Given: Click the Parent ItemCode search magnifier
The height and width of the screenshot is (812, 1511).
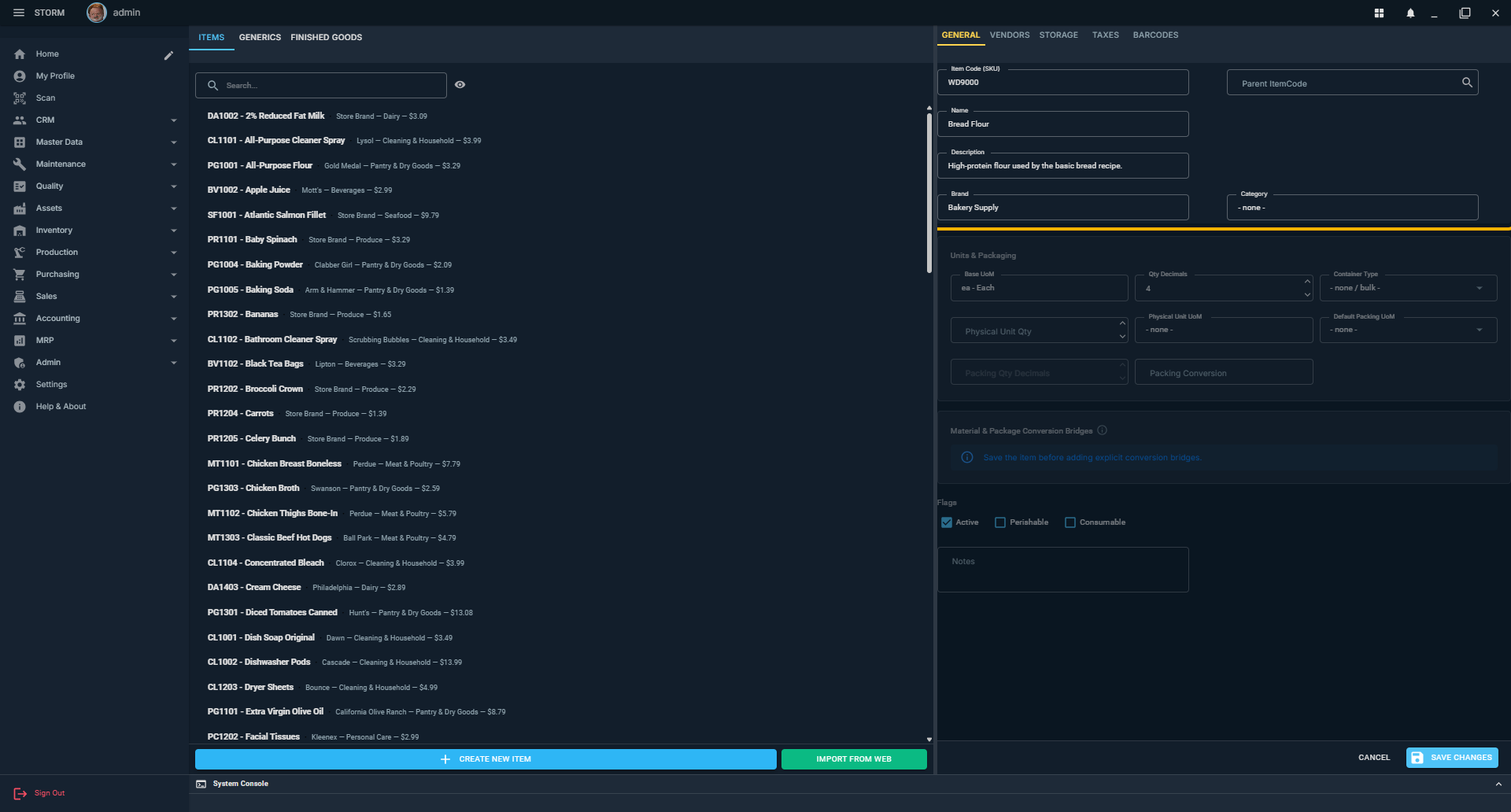Looking at the screenshot, I should [1467, 83].
